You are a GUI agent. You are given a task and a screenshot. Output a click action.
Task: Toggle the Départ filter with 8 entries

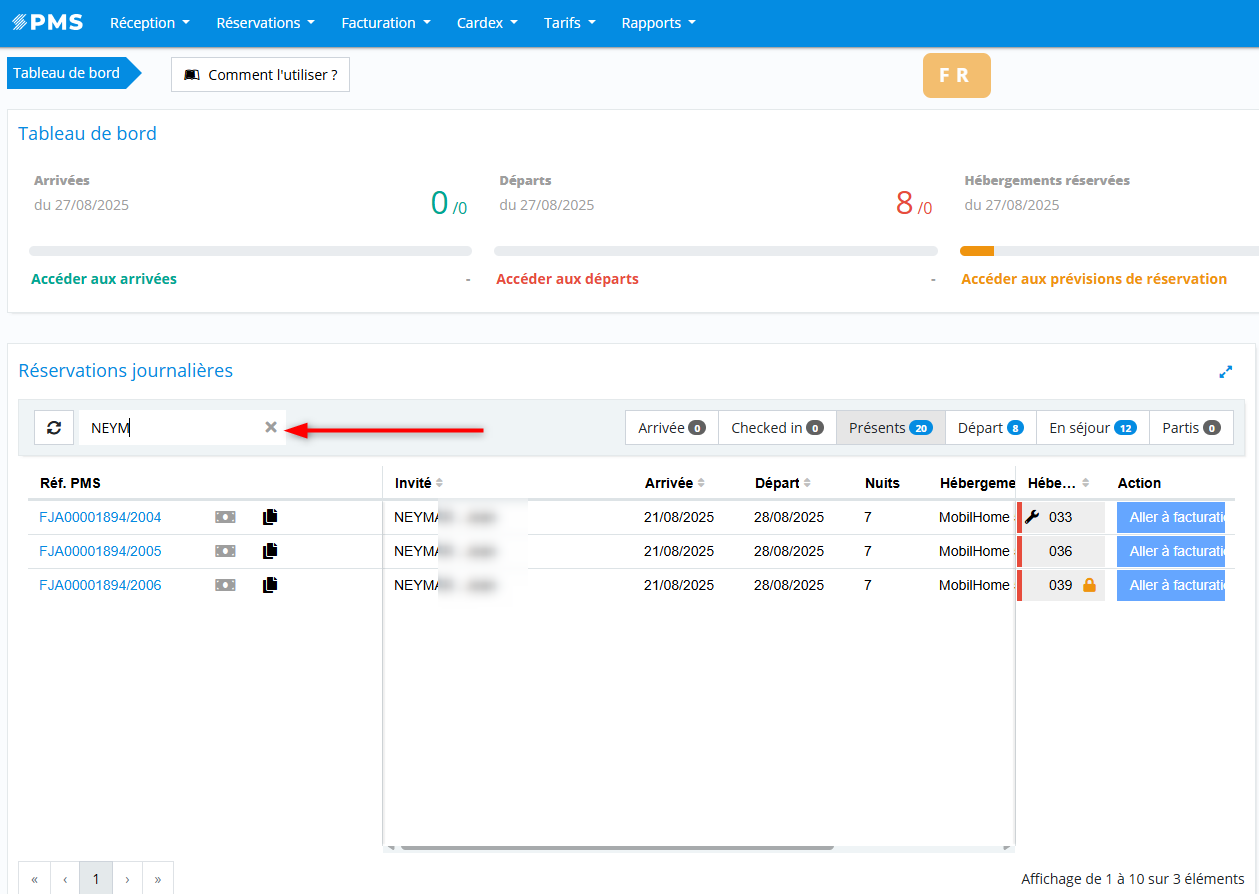990,427
